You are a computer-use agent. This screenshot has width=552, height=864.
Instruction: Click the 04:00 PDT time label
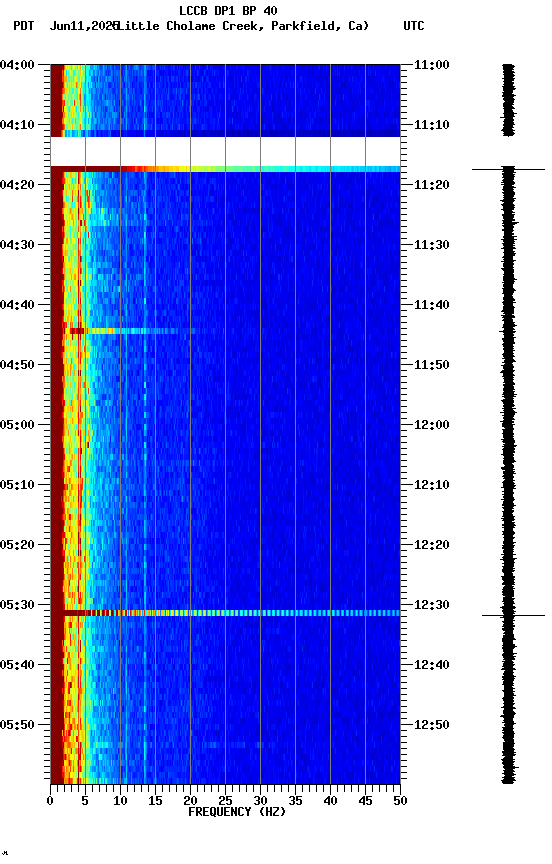click(x=17, y=65)
